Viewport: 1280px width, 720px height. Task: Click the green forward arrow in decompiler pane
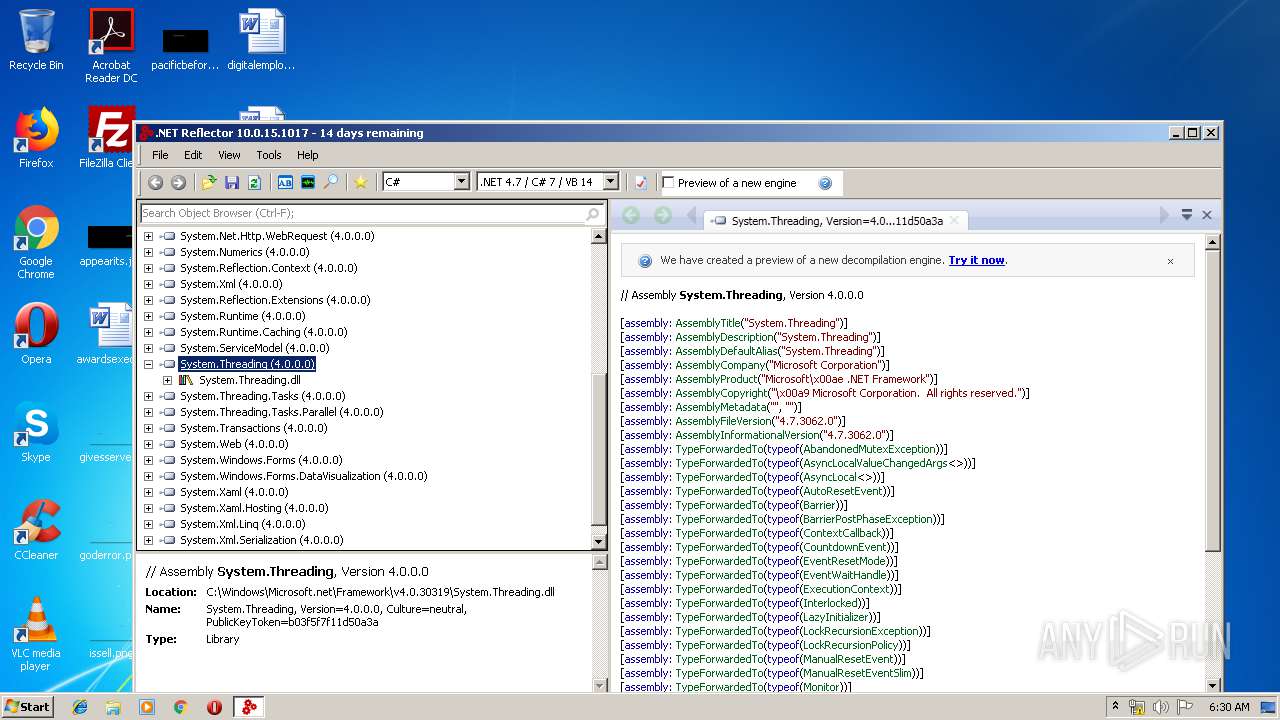(662, 215)
